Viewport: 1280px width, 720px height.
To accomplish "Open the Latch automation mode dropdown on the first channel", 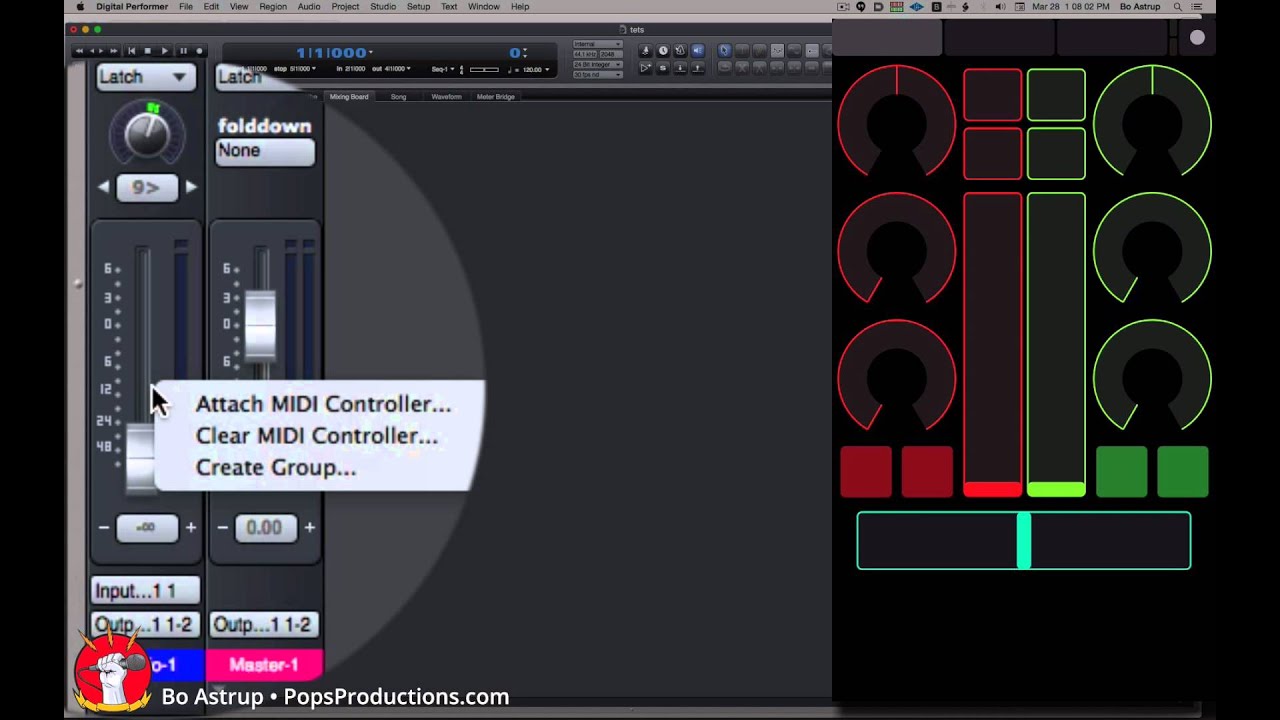I will tap(145, 77).
